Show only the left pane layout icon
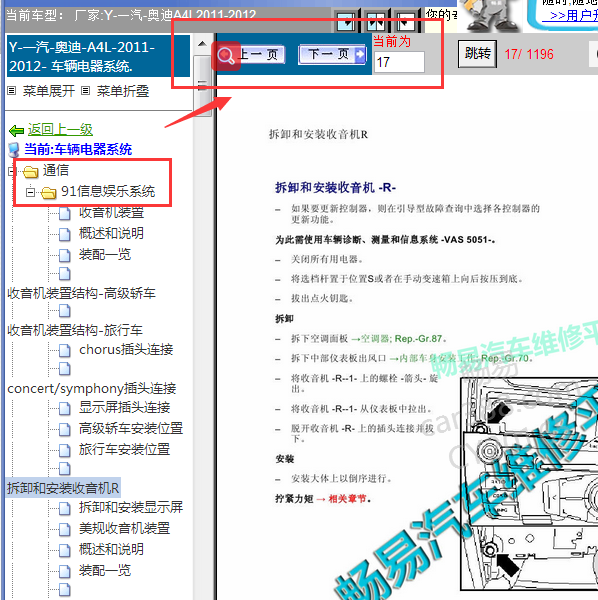598x600 pixels. click(346, 23)
